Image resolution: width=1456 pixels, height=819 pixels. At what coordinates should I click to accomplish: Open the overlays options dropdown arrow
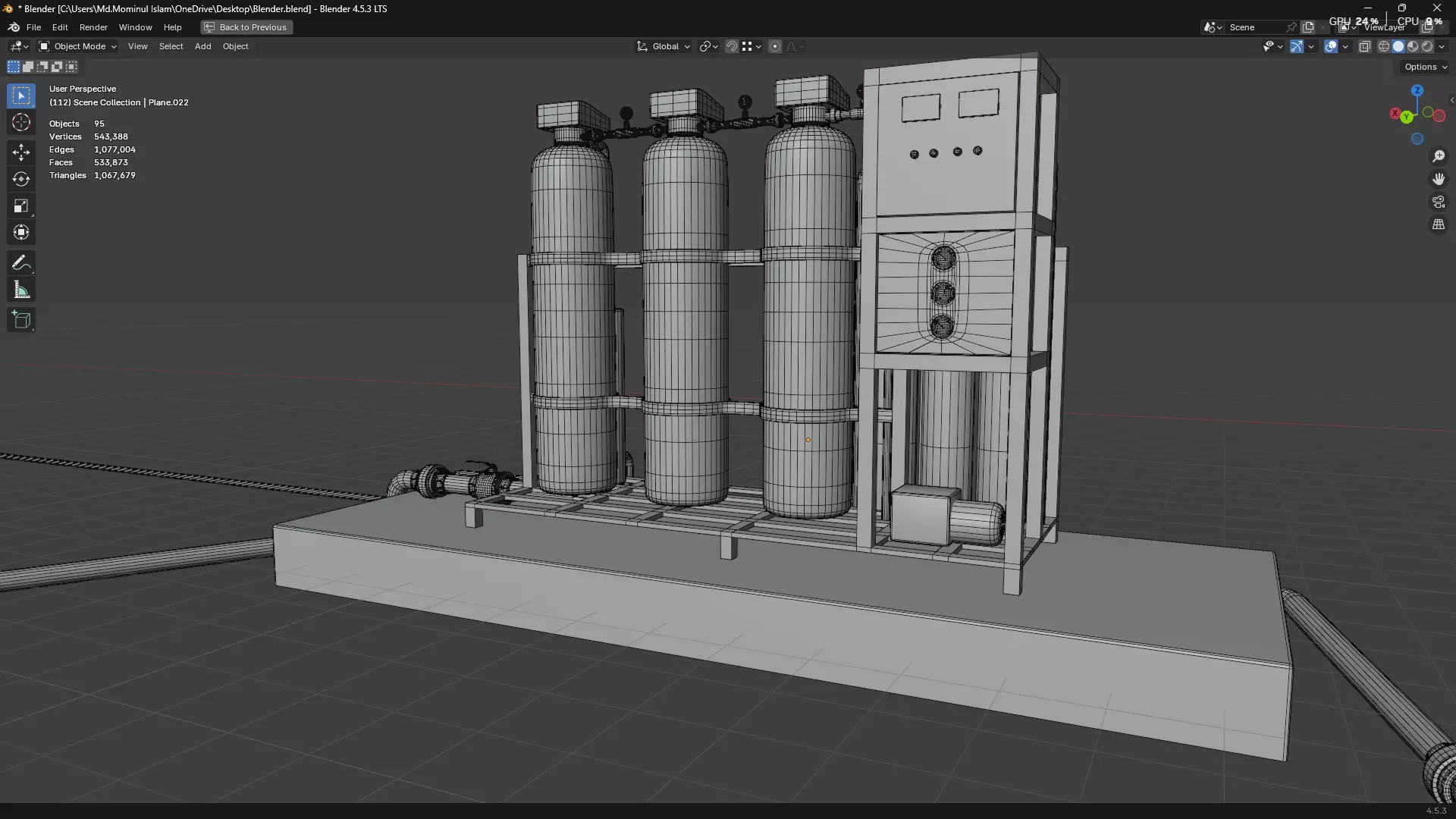click(1345, 46)
